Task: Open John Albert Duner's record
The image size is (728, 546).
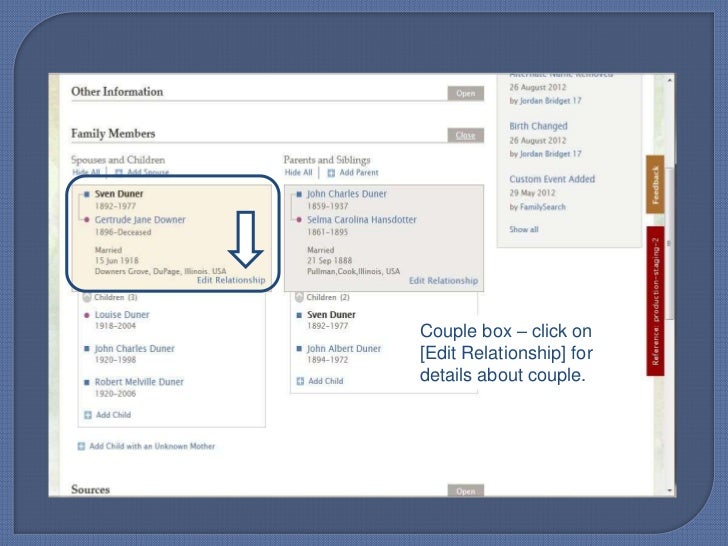Action: pos(344,348)
